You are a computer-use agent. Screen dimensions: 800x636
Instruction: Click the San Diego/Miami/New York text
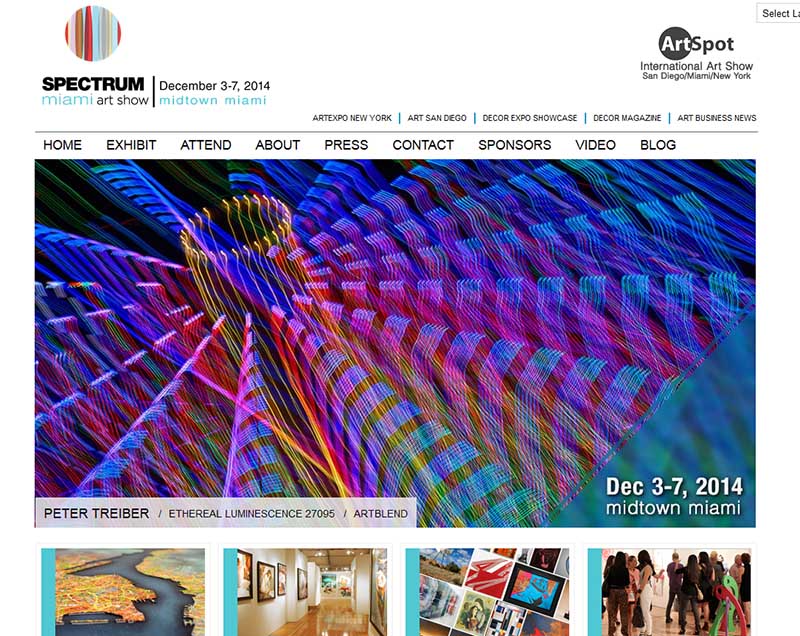696,76
